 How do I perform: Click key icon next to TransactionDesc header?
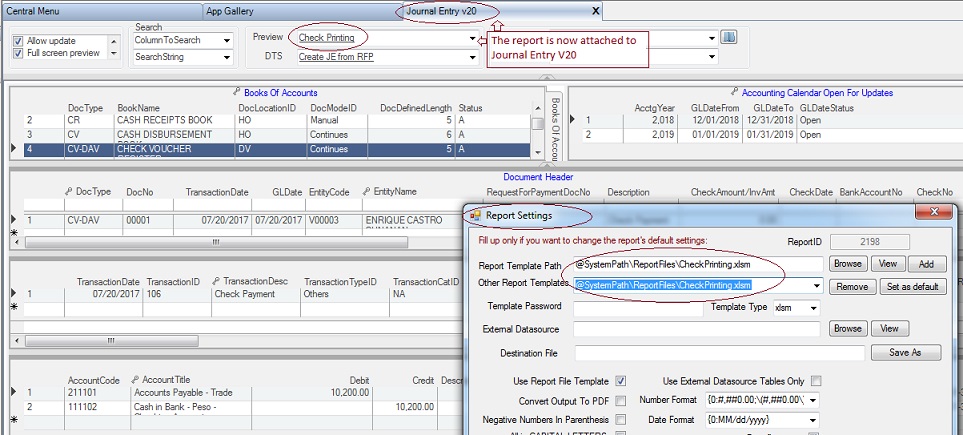pos(216,281)
